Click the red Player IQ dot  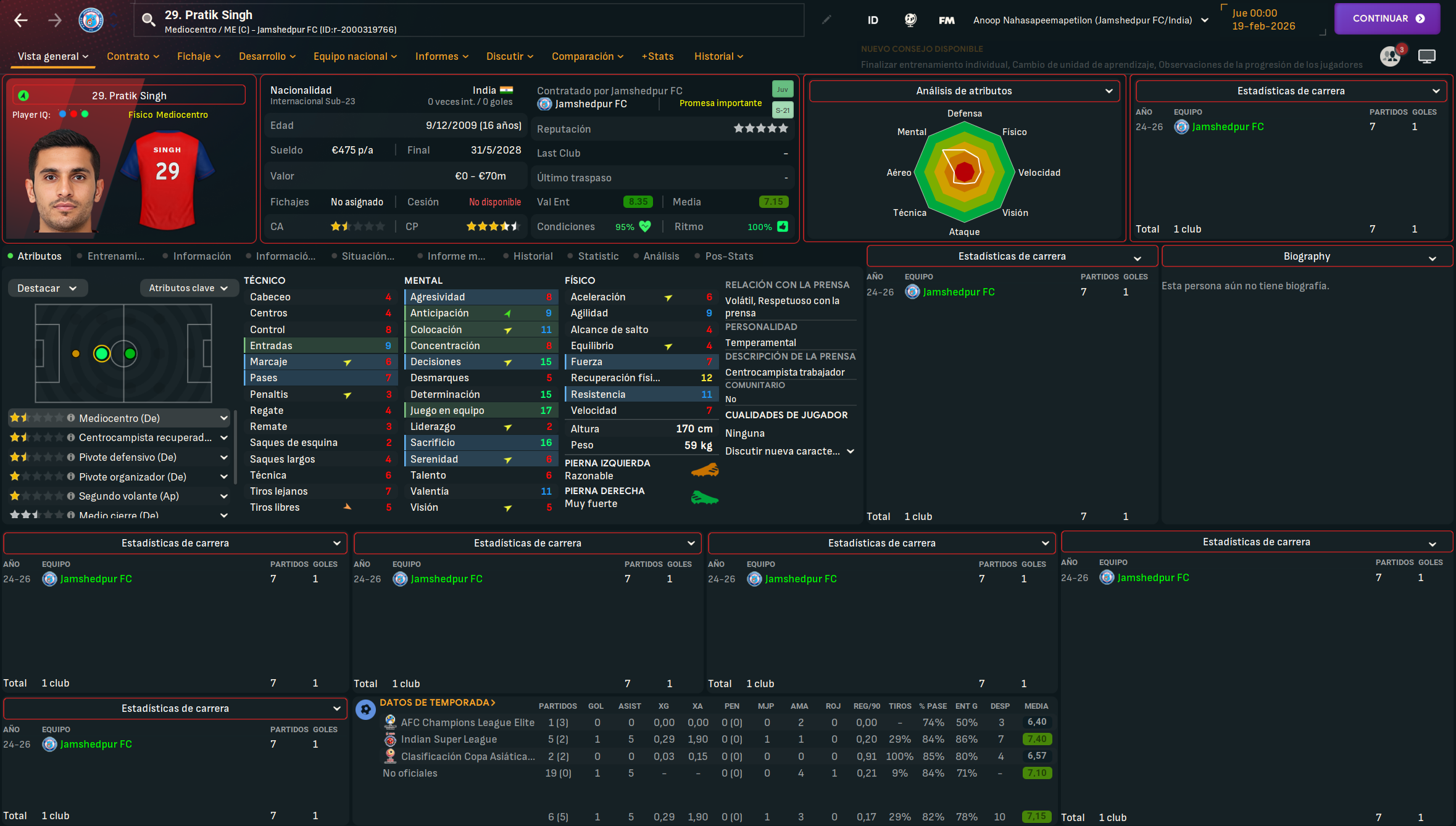click(x=73, y=114)
